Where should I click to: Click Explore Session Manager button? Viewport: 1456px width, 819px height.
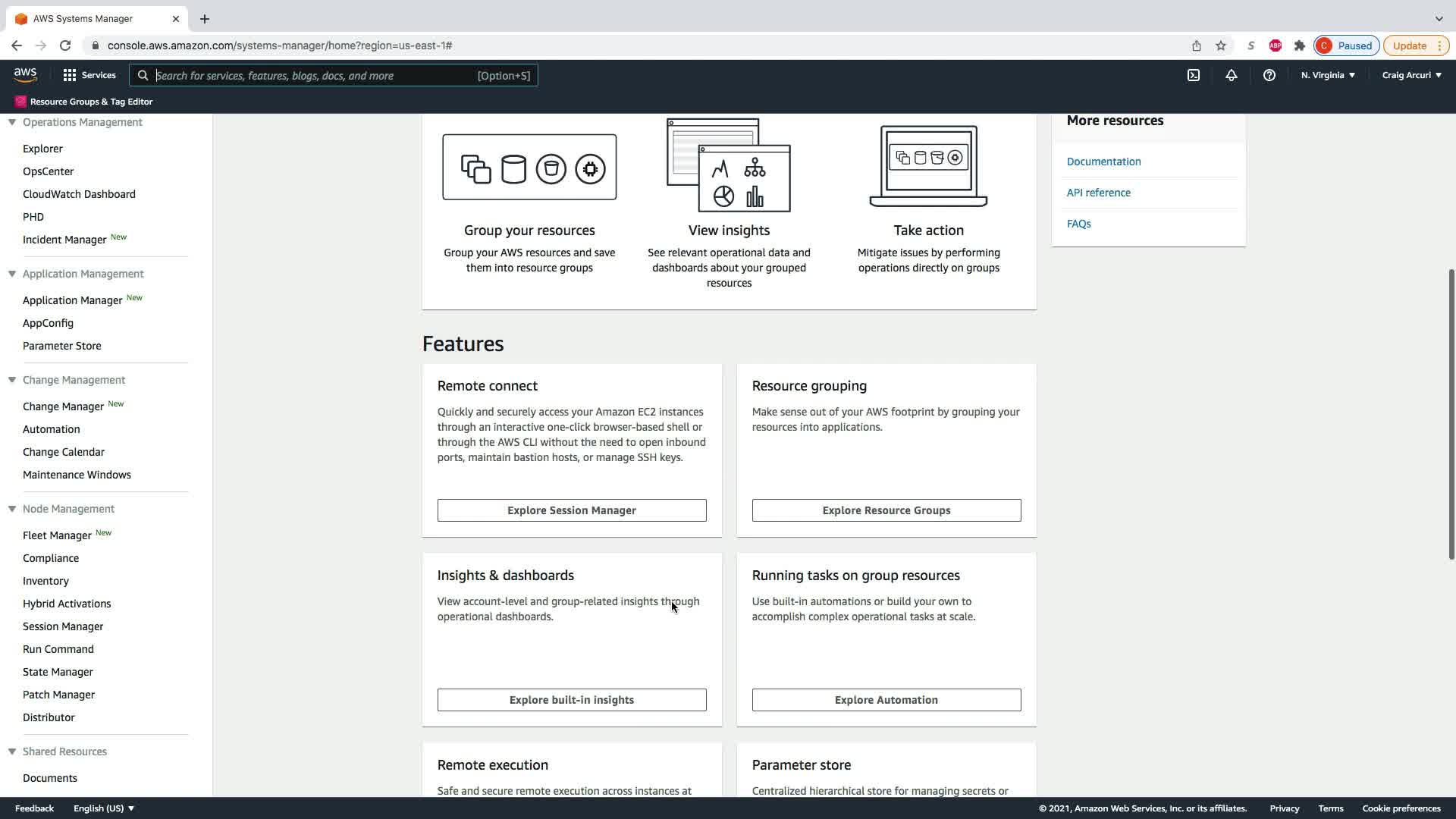[x=571, y=510]
